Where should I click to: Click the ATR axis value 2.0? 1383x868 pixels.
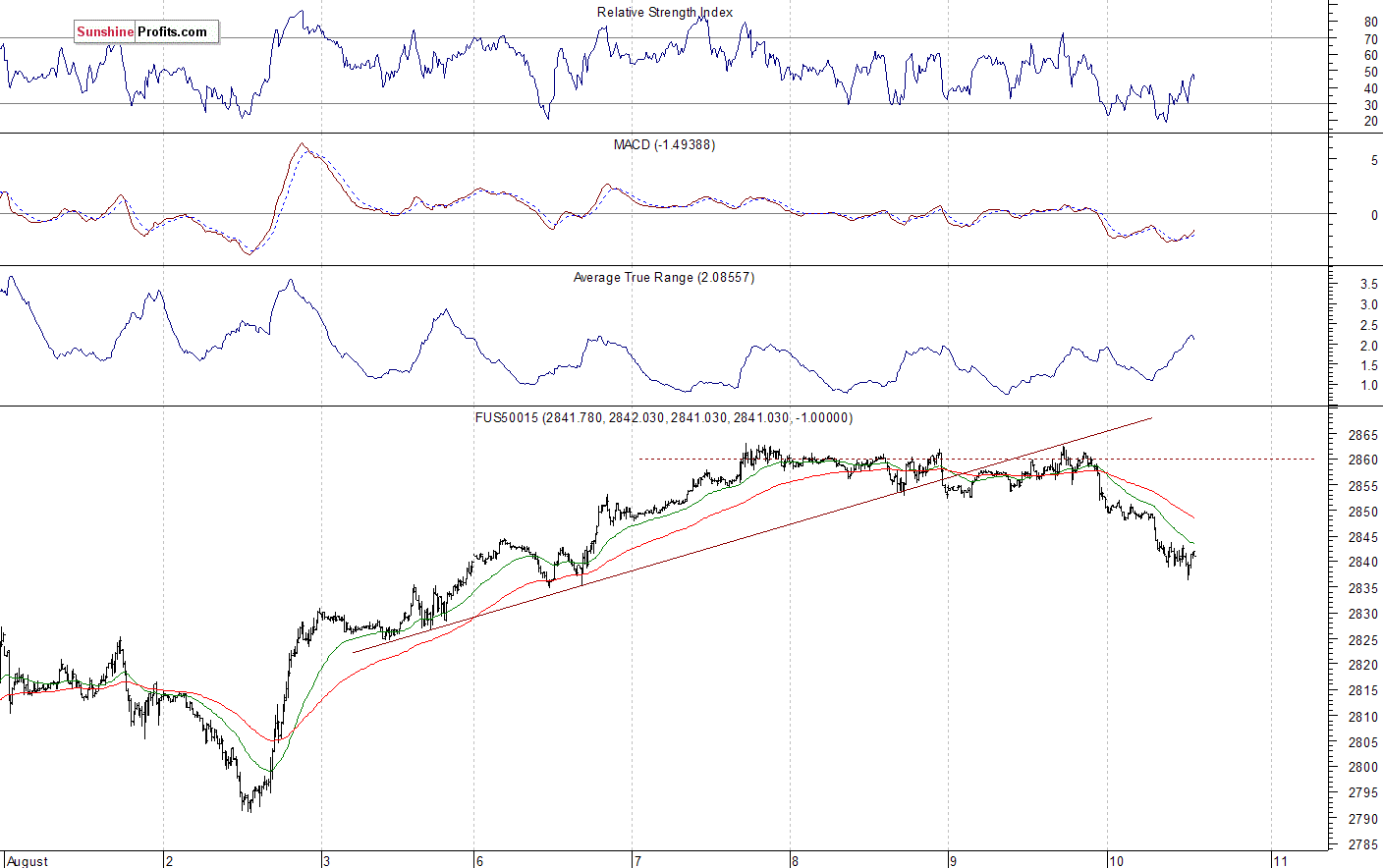(1368, 347)
